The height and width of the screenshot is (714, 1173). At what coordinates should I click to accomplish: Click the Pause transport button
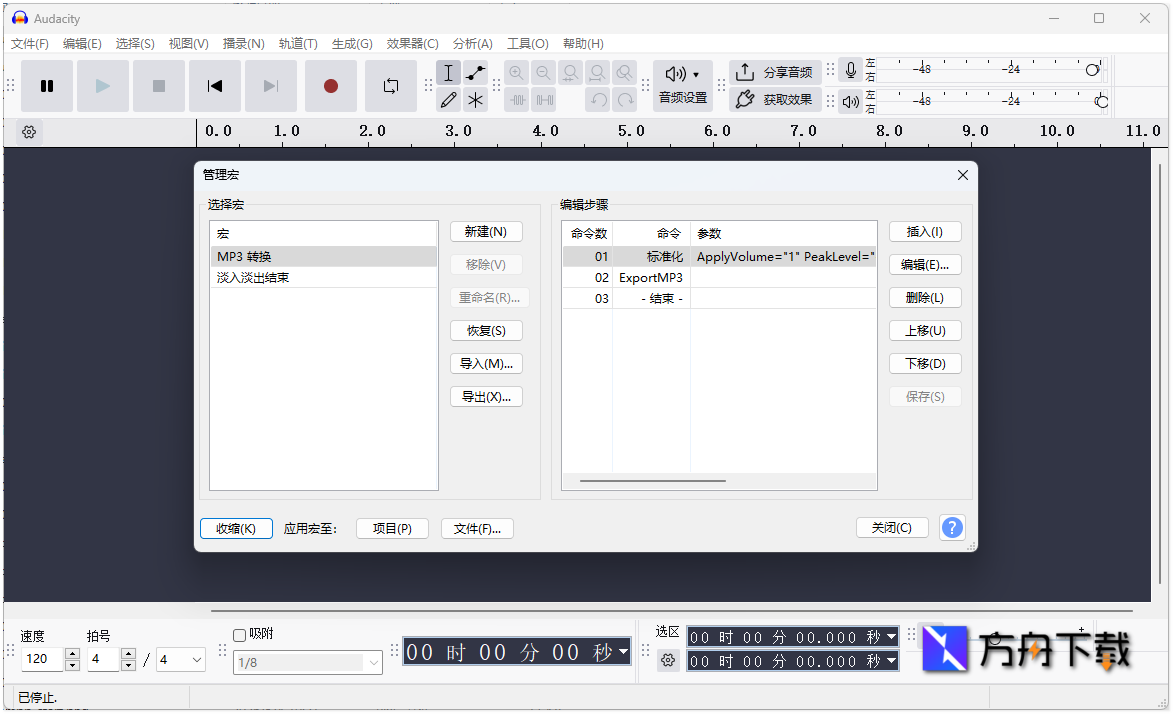[x=47, y=86]
